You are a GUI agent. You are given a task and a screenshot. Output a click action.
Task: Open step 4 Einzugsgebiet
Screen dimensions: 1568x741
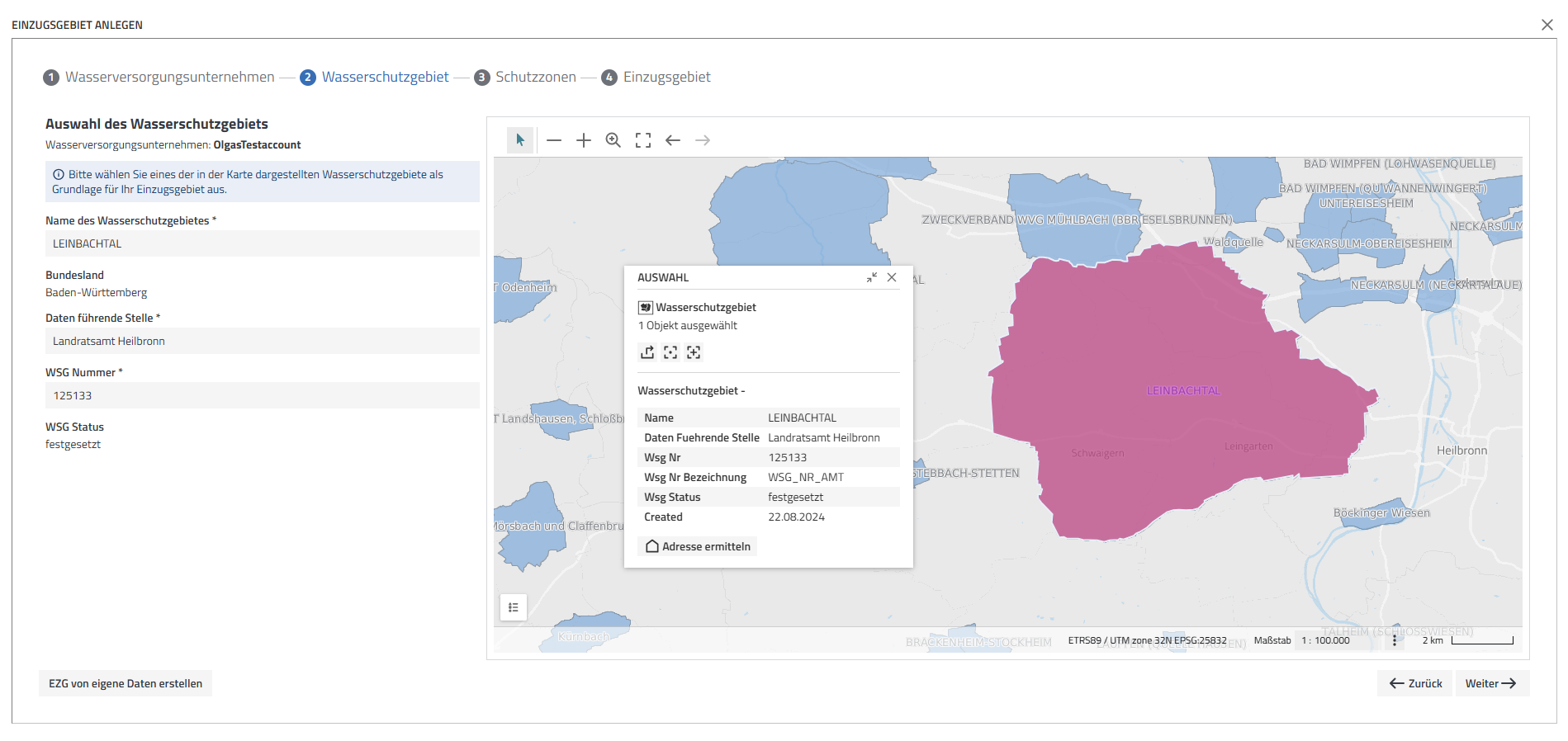(x=656, y=78)
